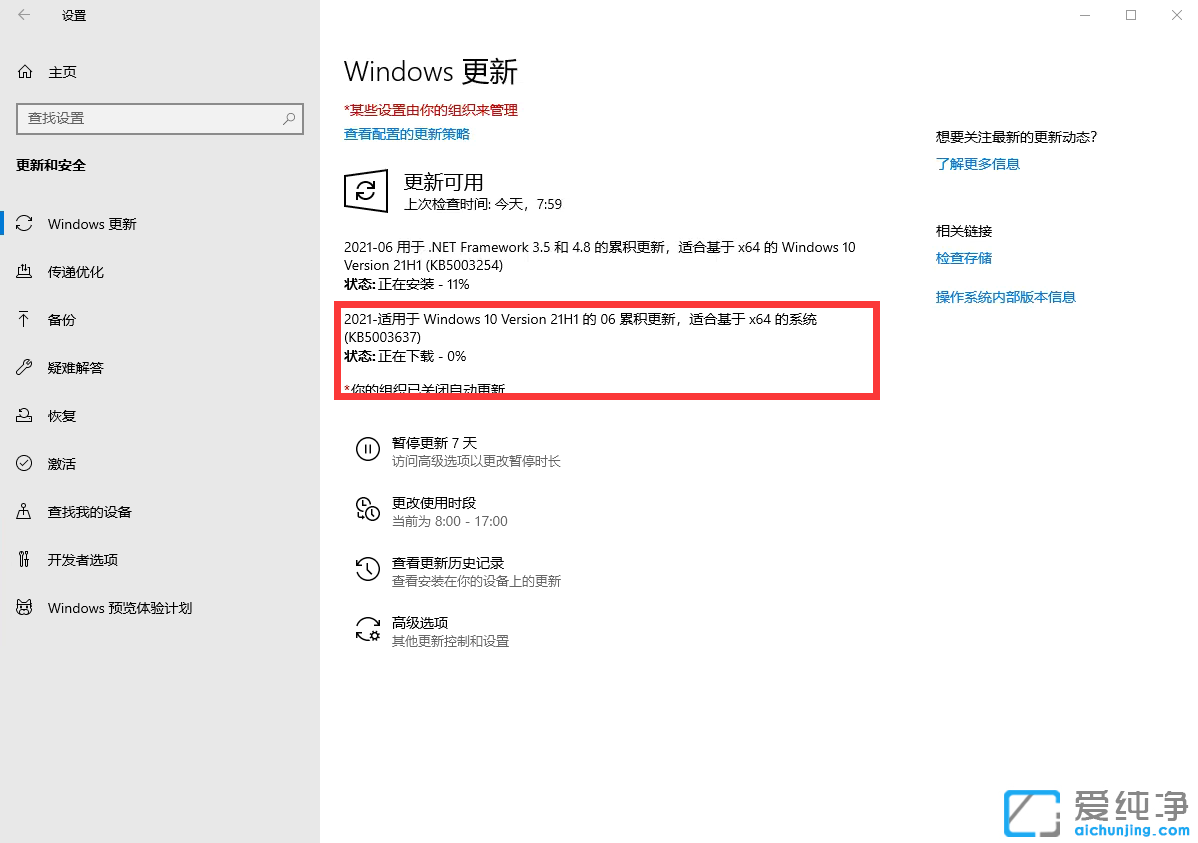Maximize the Settings window
1198x843 pixels.
point(1131,15)
